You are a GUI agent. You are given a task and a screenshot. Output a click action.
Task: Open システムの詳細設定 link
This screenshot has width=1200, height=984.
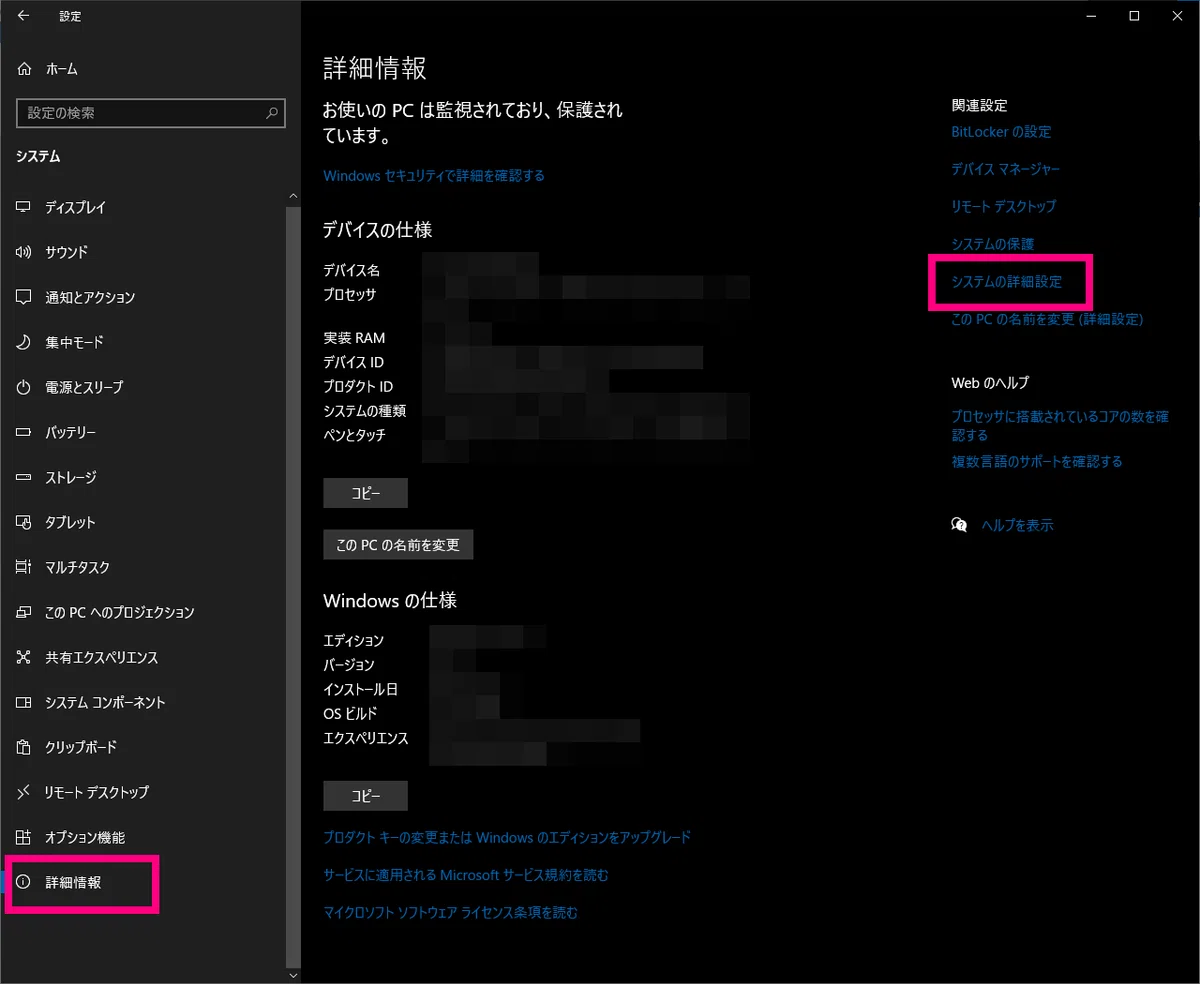pyautogui.click(x=1007, y=282)
